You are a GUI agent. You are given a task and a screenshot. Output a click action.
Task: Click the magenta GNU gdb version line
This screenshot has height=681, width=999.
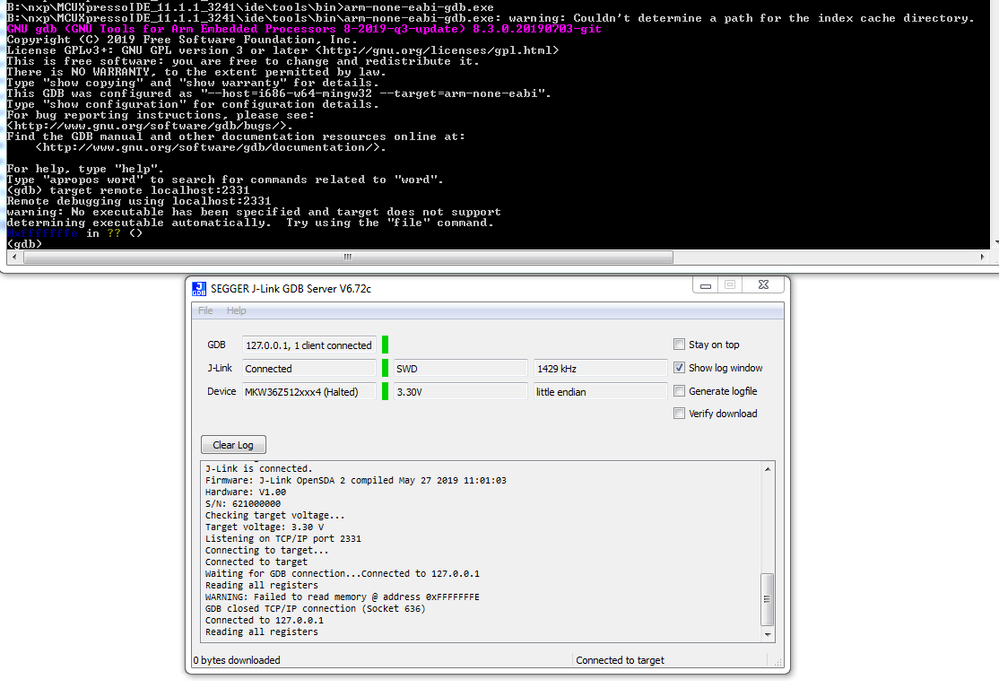[x=304, y=29]
